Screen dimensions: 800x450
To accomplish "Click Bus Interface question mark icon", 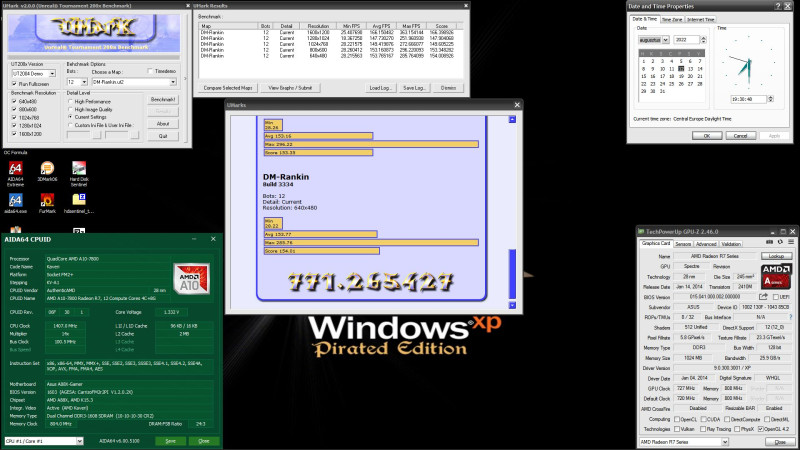I will click(791, 317).
